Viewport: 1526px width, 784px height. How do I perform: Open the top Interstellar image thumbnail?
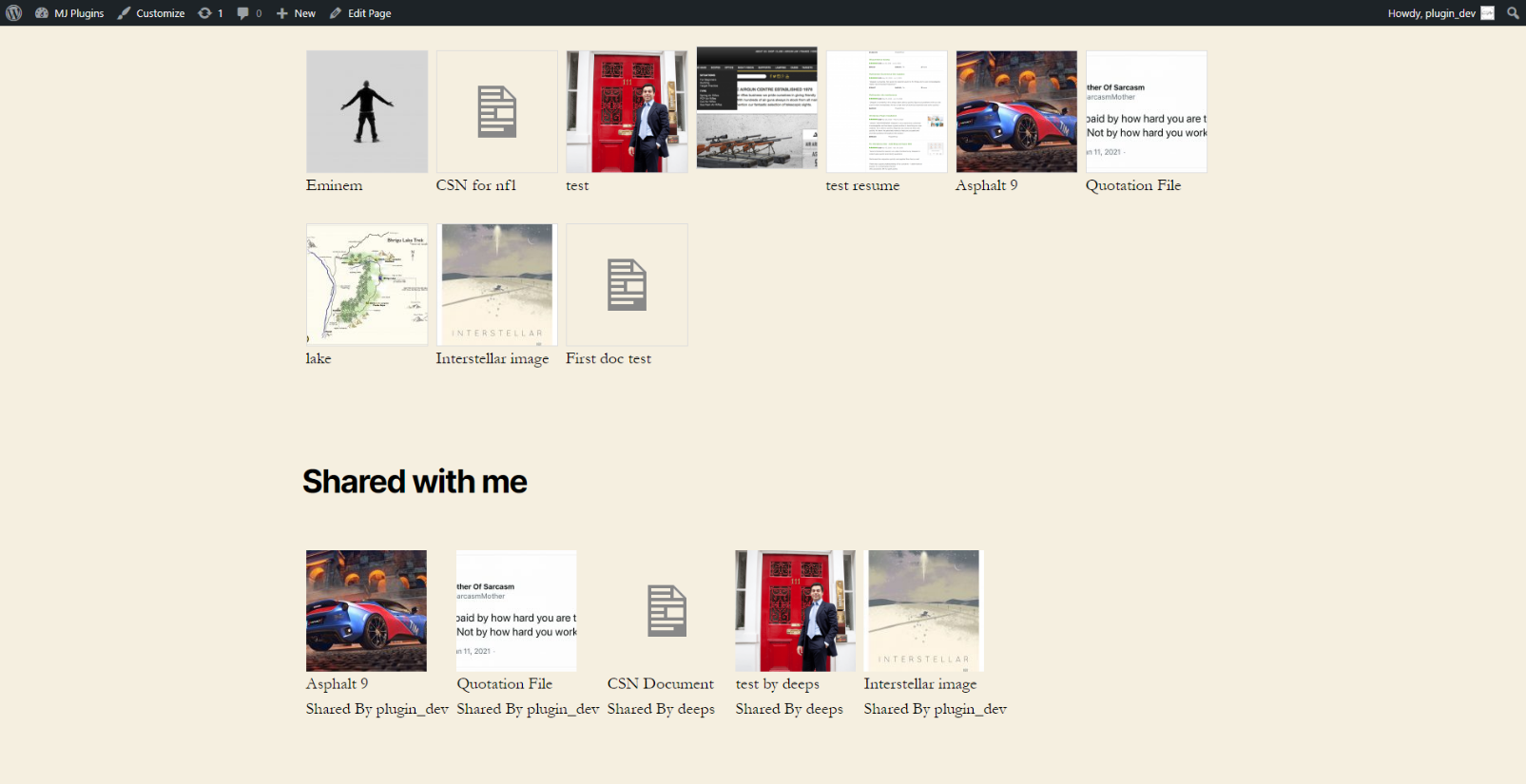click(x=497, y=284)
